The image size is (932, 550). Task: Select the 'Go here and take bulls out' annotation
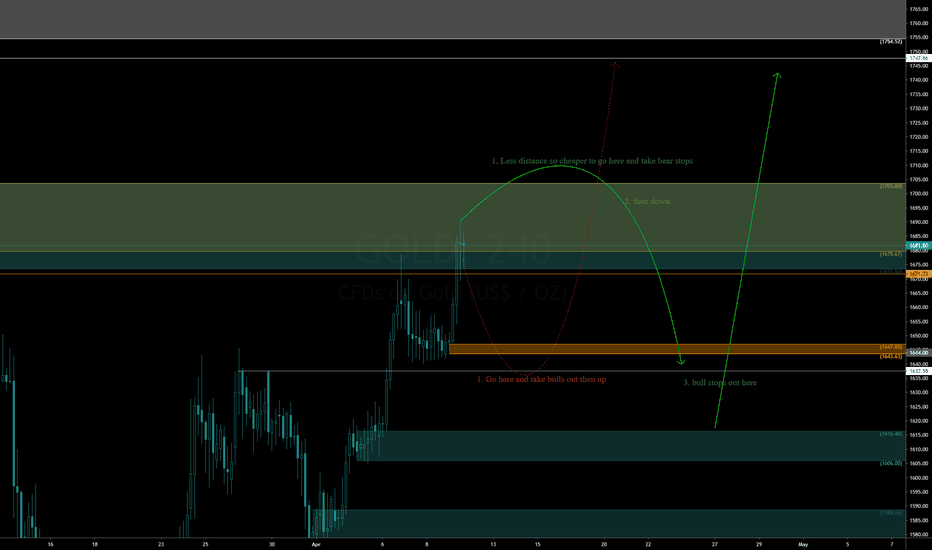541,379
